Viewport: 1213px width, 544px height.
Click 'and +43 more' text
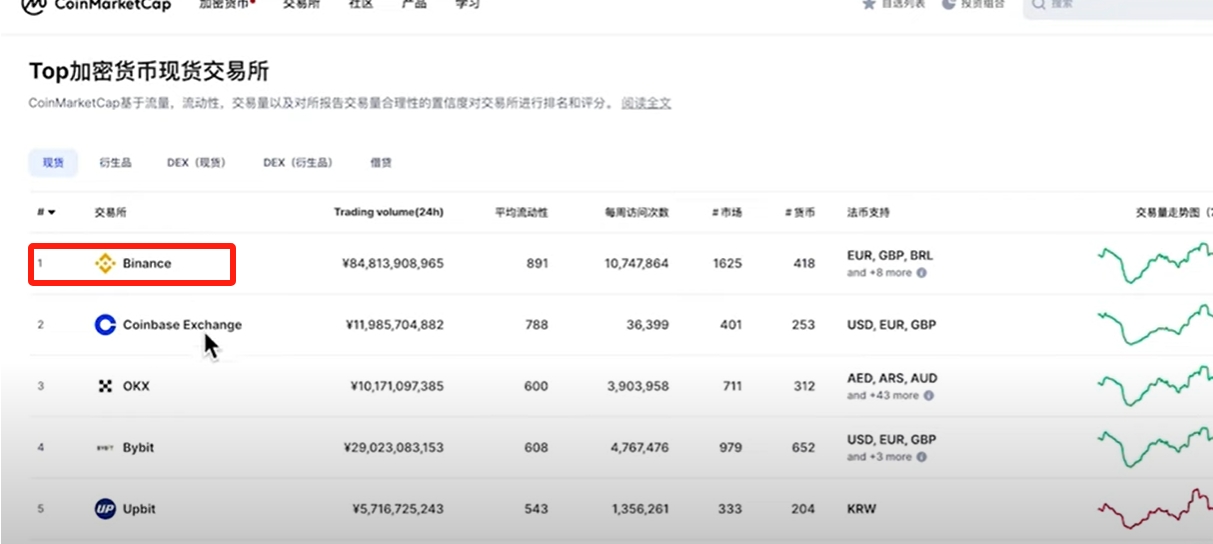tap(883, 395)
